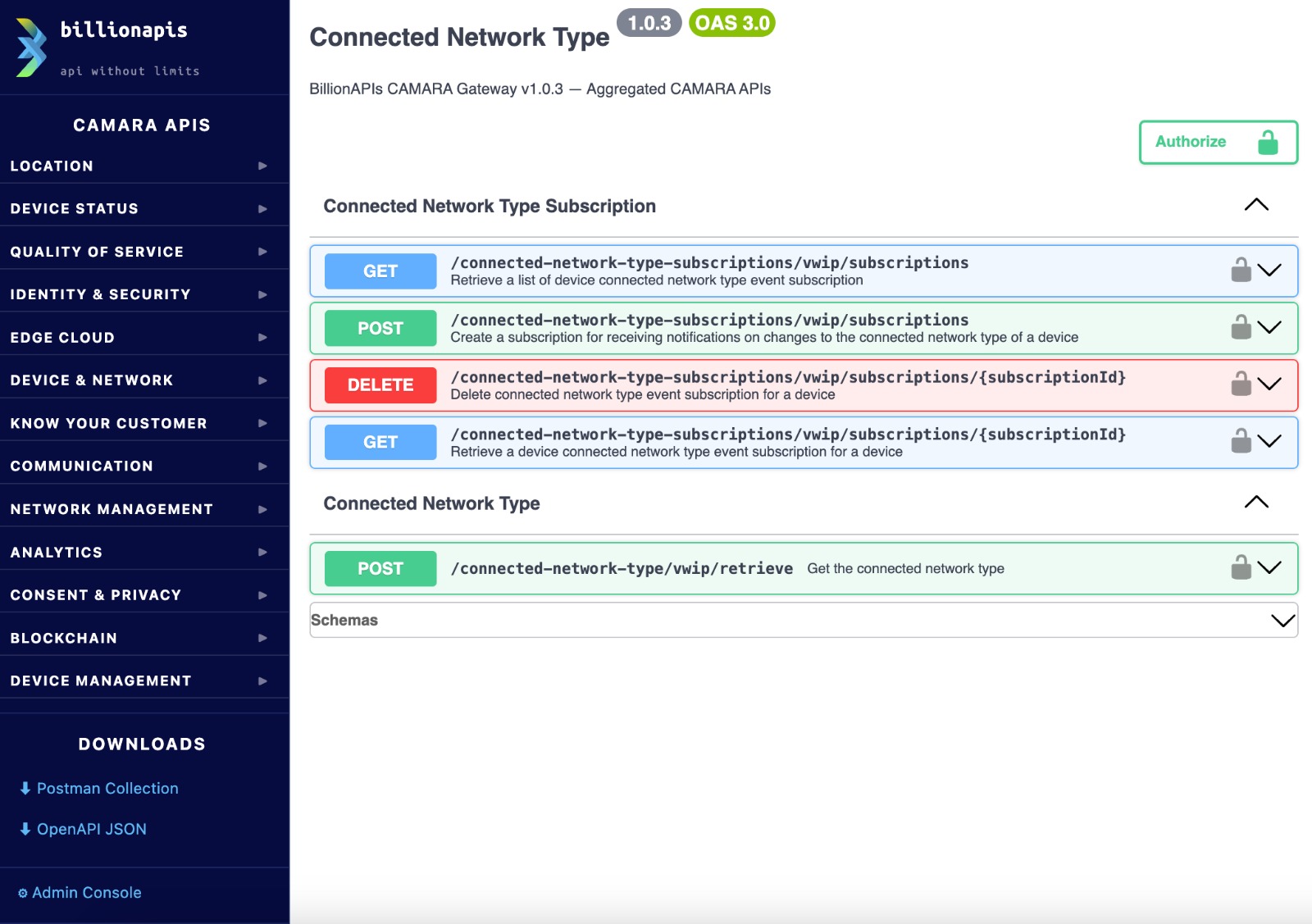The image size is (1312, 924).
Task: Click GET badge for subscriptions list
Action: pyautogui.click(x=380, y=271)
